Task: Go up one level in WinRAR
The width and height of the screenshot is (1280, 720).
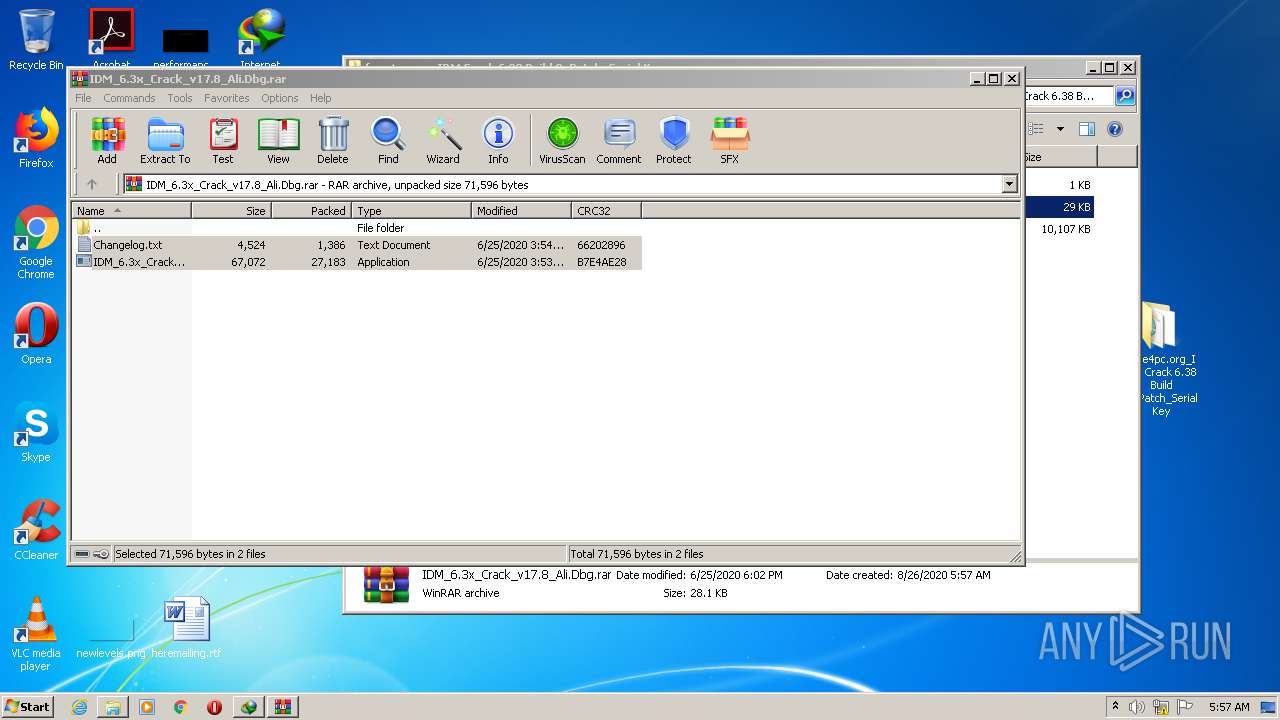Action: pos(92,184)
